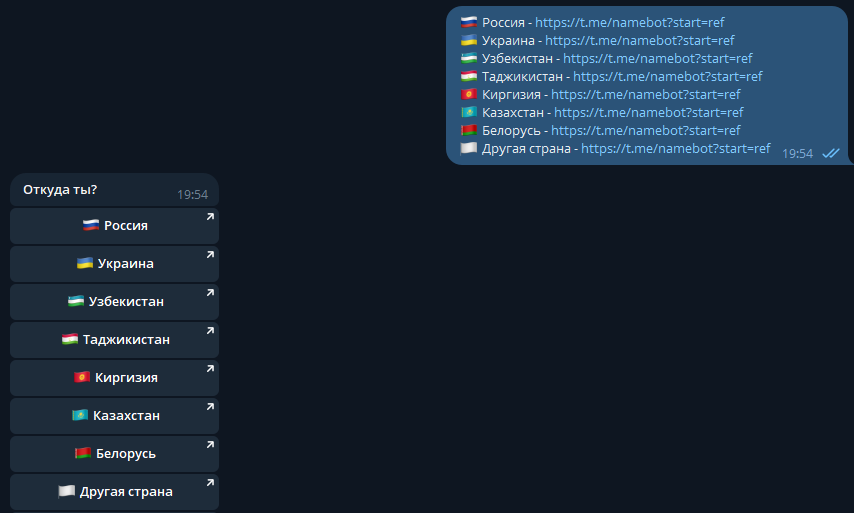Click the read double-check mark icon

(x=831, y=154)
